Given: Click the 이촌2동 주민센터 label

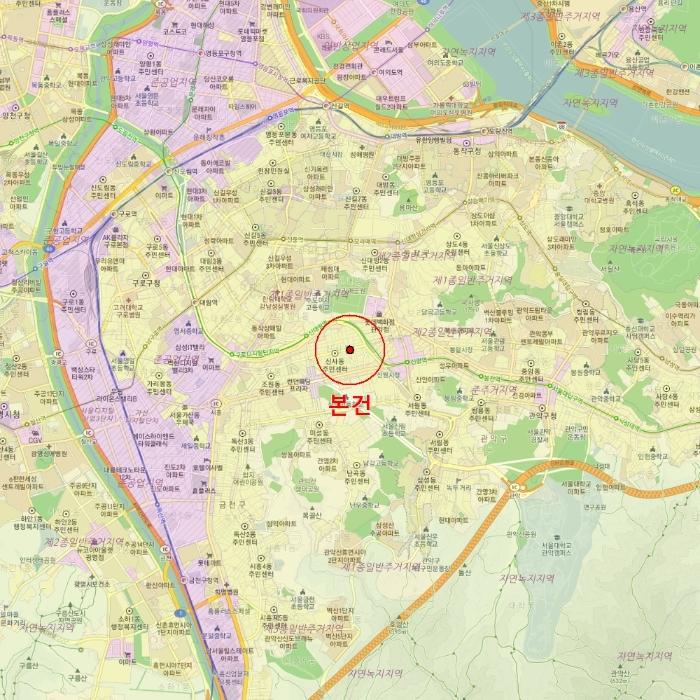Looking at the screenshot, I should [x=562, y=49].
